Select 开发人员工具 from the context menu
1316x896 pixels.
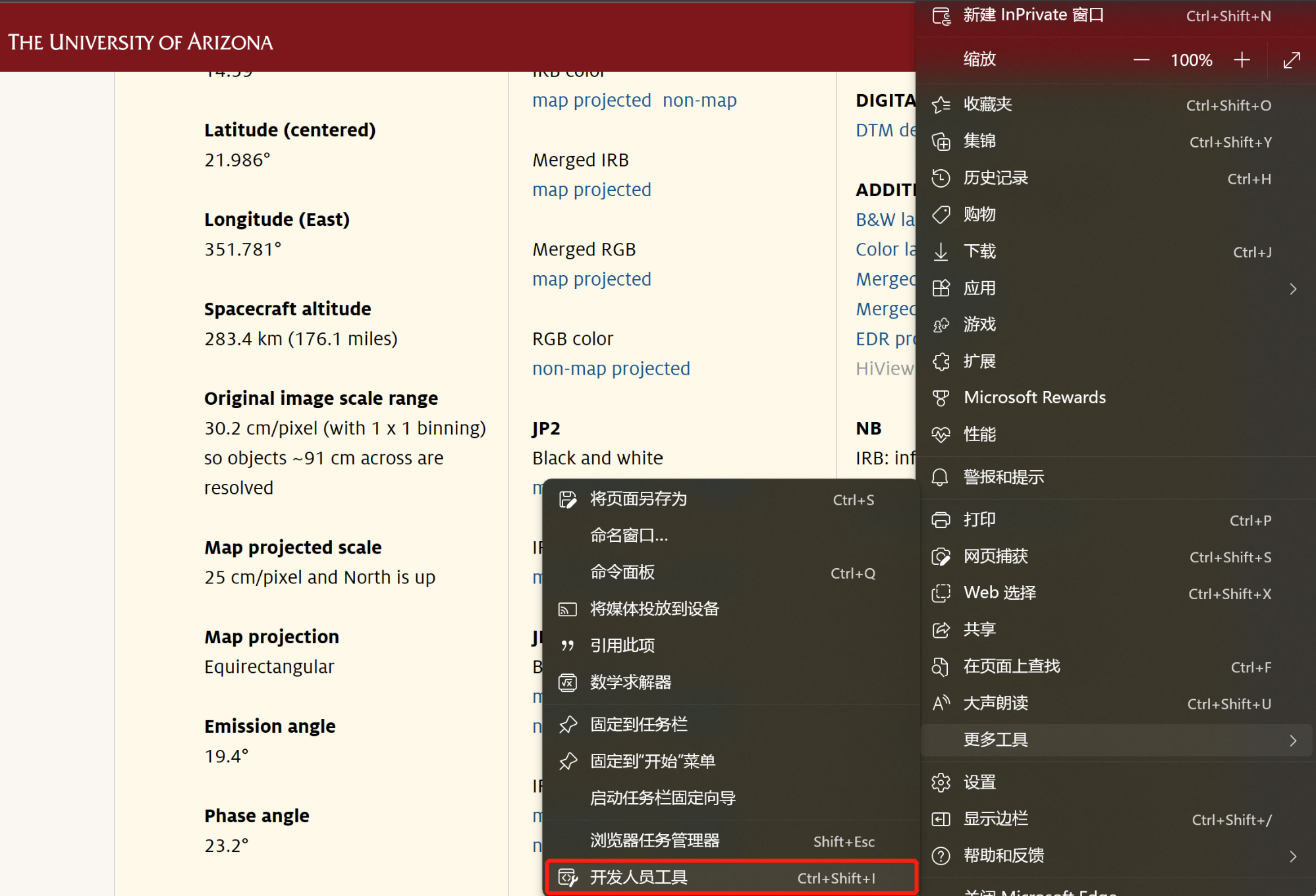click(638, 877)
